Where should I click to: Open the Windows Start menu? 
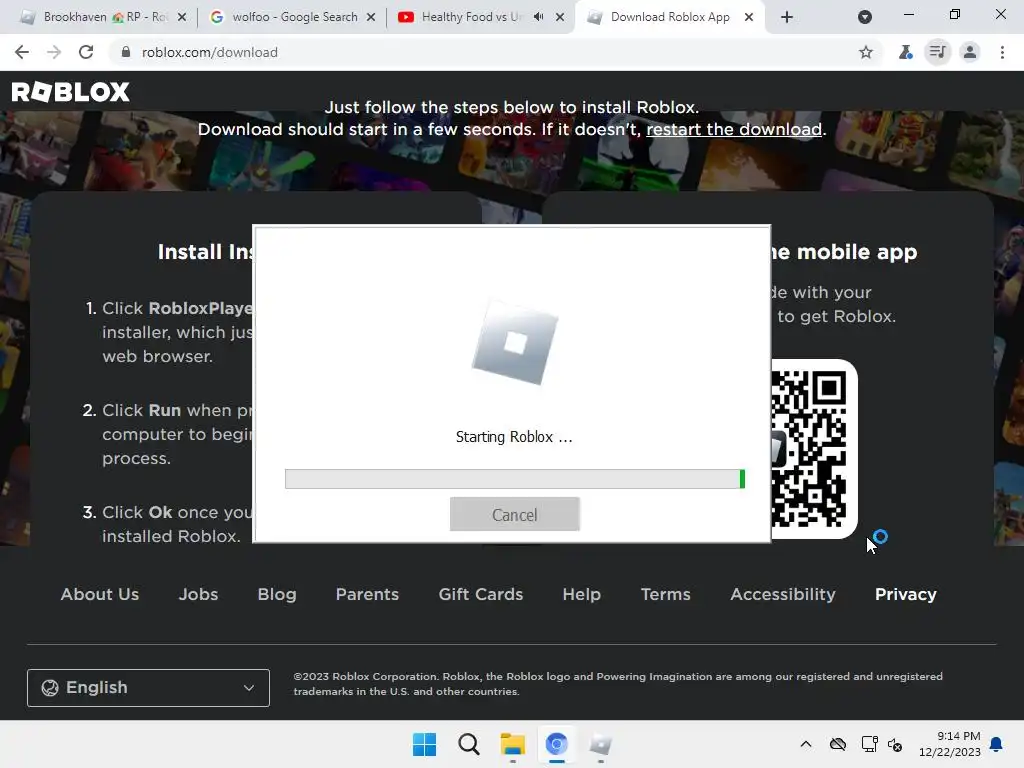pos(424,744)
